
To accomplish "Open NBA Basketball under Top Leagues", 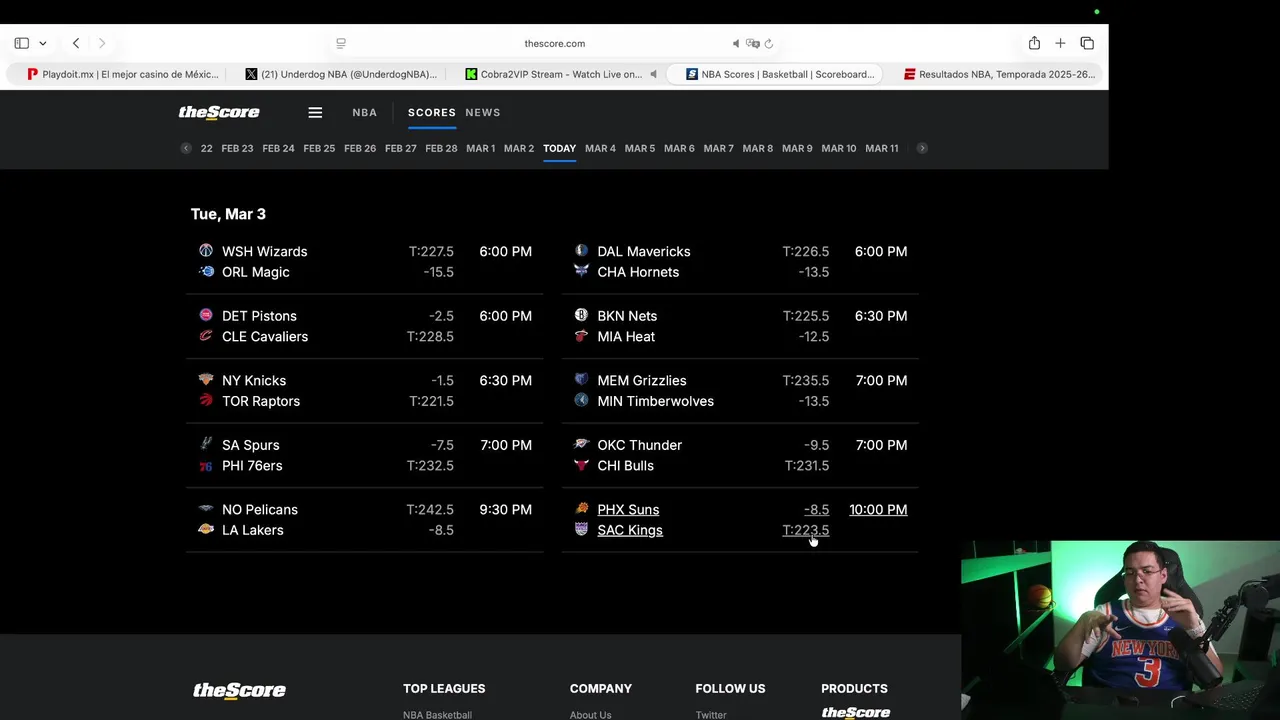I will tap(437, 714).
